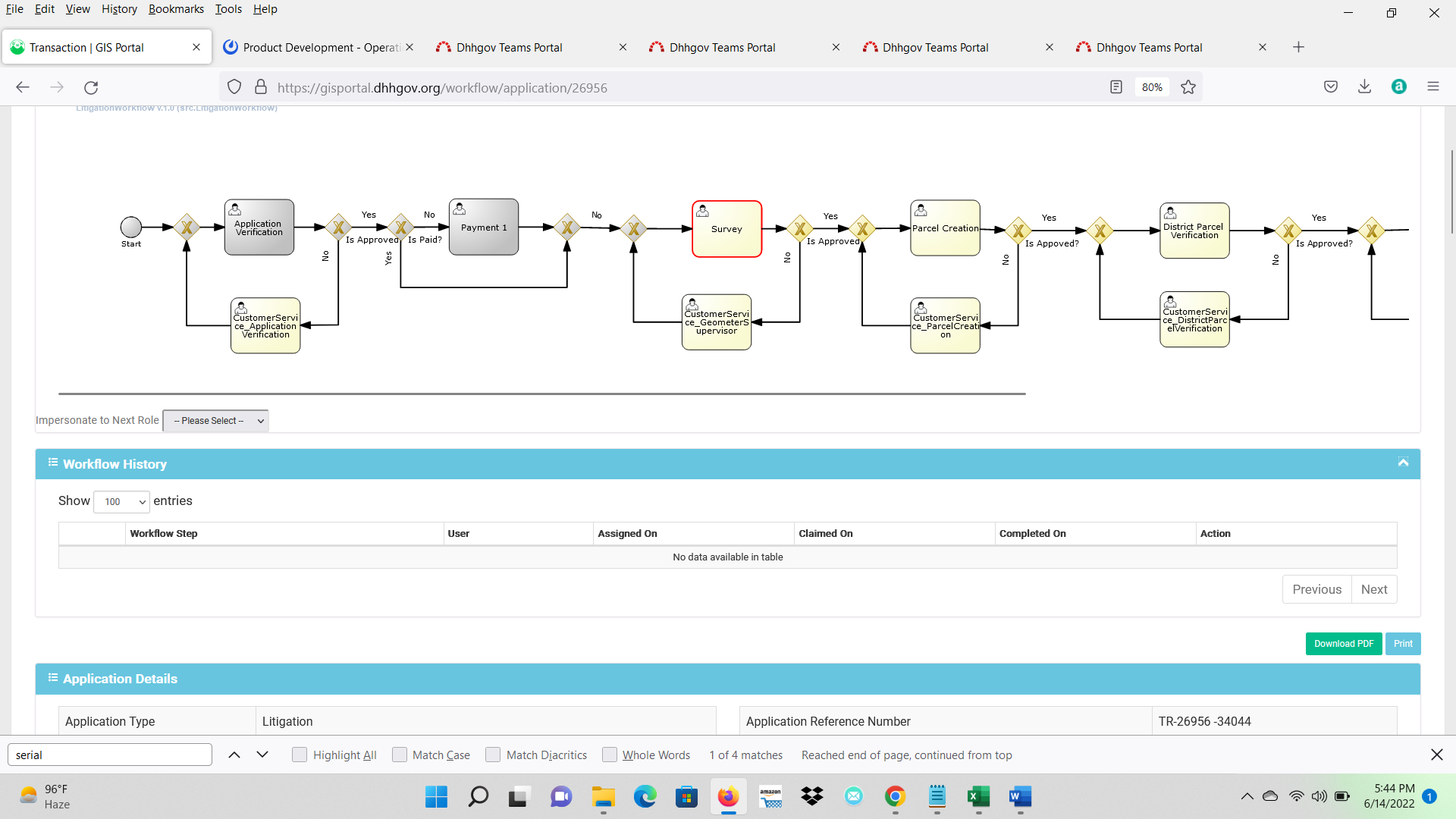Screen dimensions: 1456x819
Task: Open the History menu
Action: [x=119, y=9]
